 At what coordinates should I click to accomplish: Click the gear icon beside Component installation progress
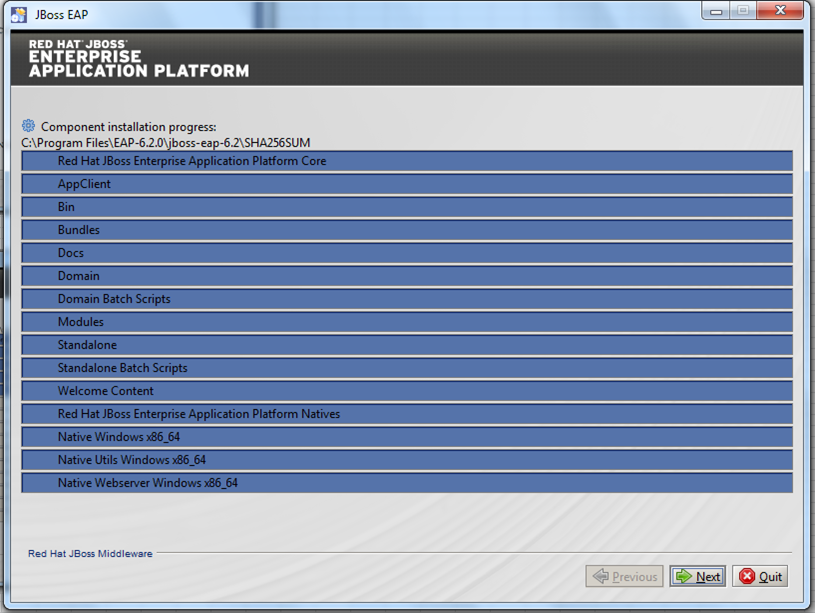pos(28,126)
